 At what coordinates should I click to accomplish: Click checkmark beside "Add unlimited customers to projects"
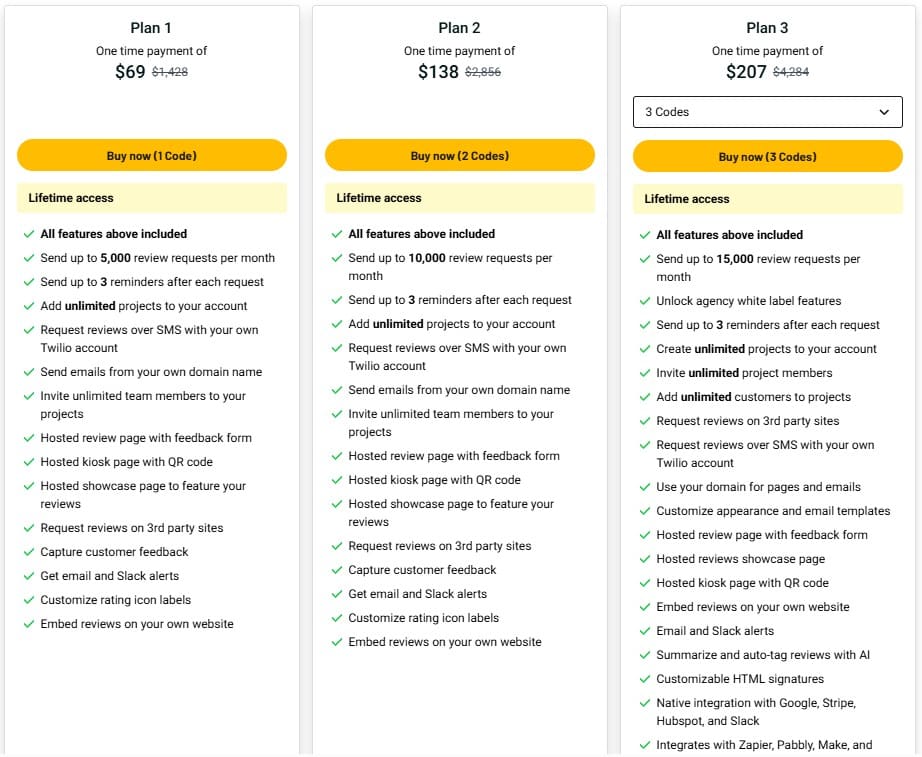click(644, 397)
